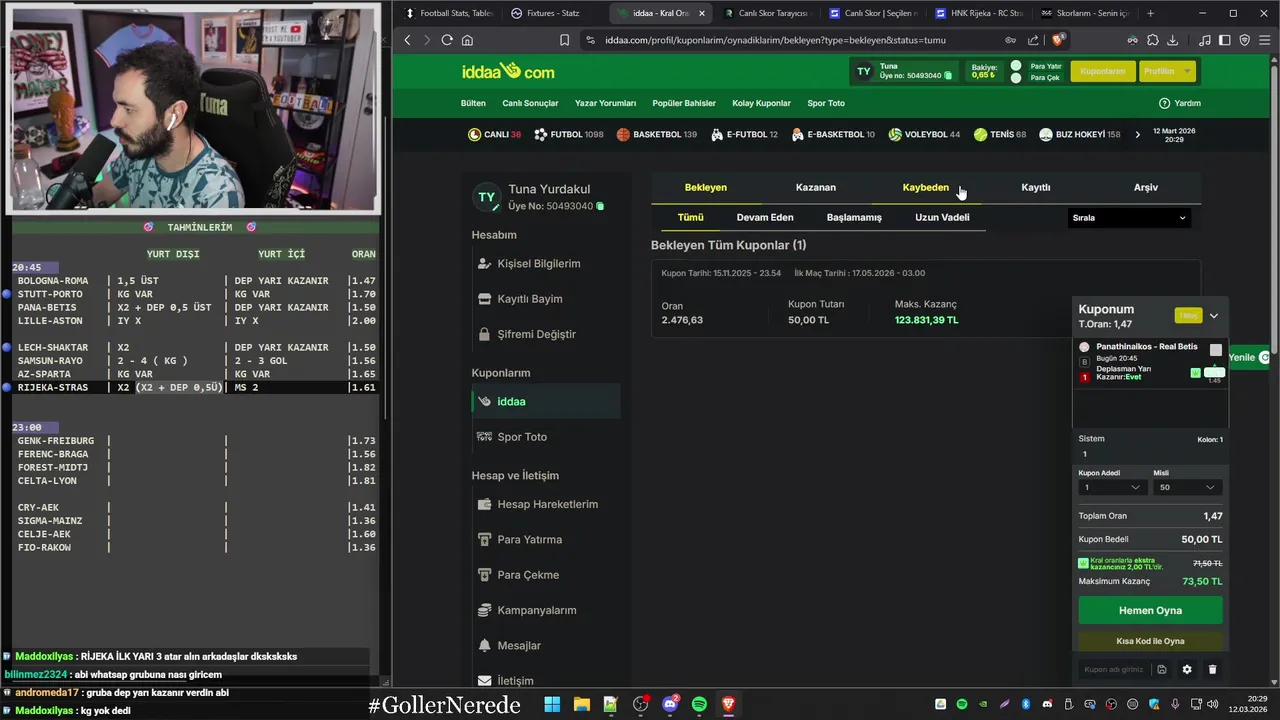Select the BUZ HOKEYİ category
Image resolution: width=1280 pixels, height=720 pixels.
(1080, 134)
